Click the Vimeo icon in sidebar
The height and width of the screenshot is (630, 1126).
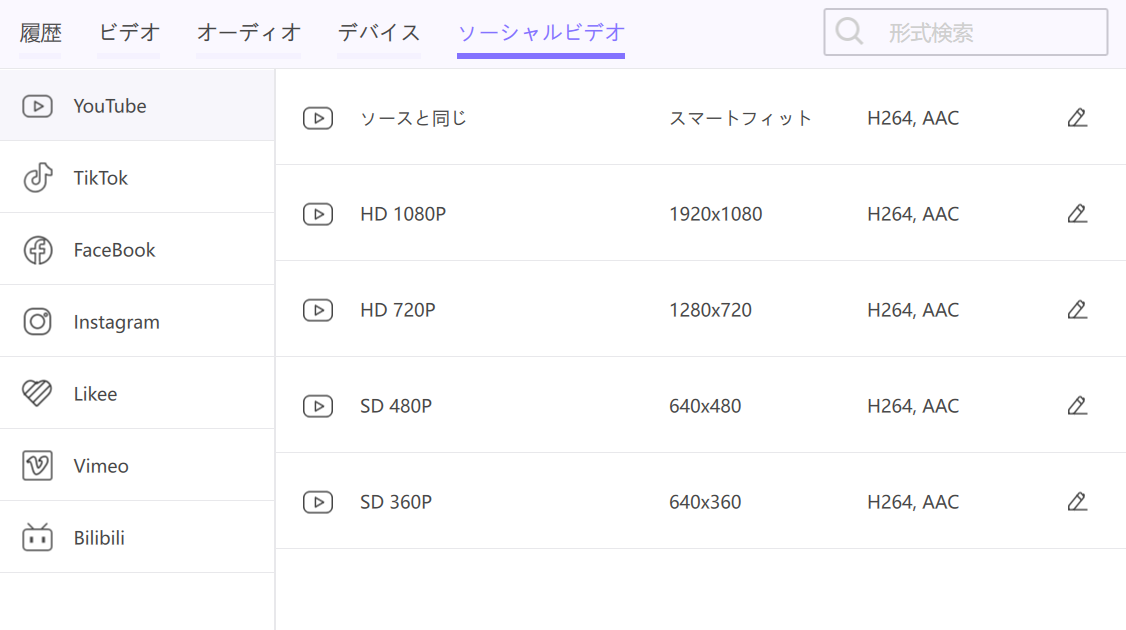[37, 466]
